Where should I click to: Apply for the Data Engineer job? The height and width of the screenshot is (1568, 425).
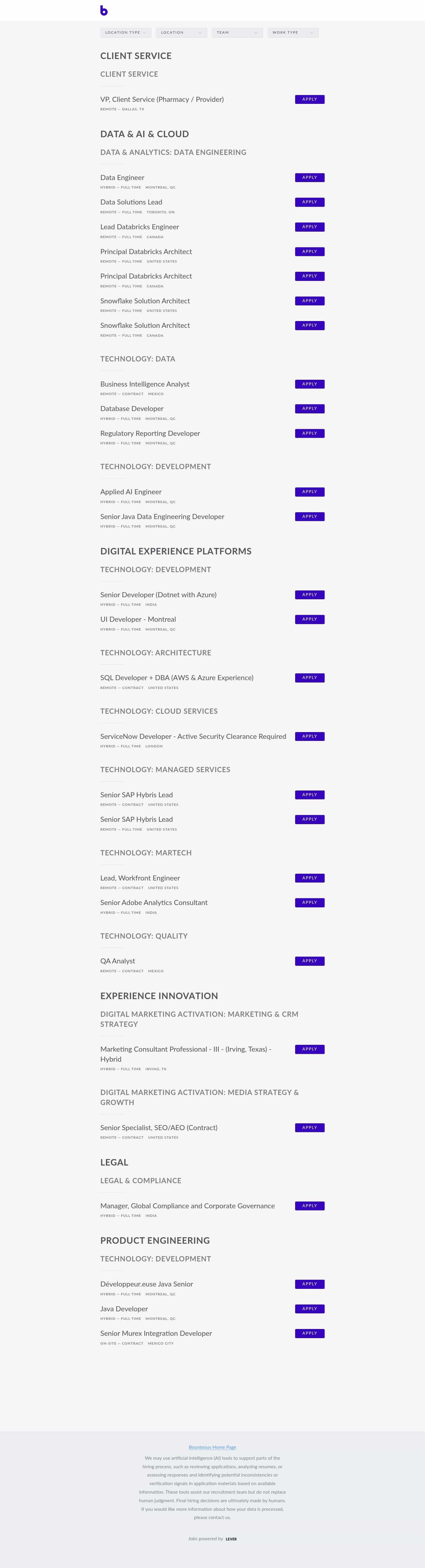[309, 178]
